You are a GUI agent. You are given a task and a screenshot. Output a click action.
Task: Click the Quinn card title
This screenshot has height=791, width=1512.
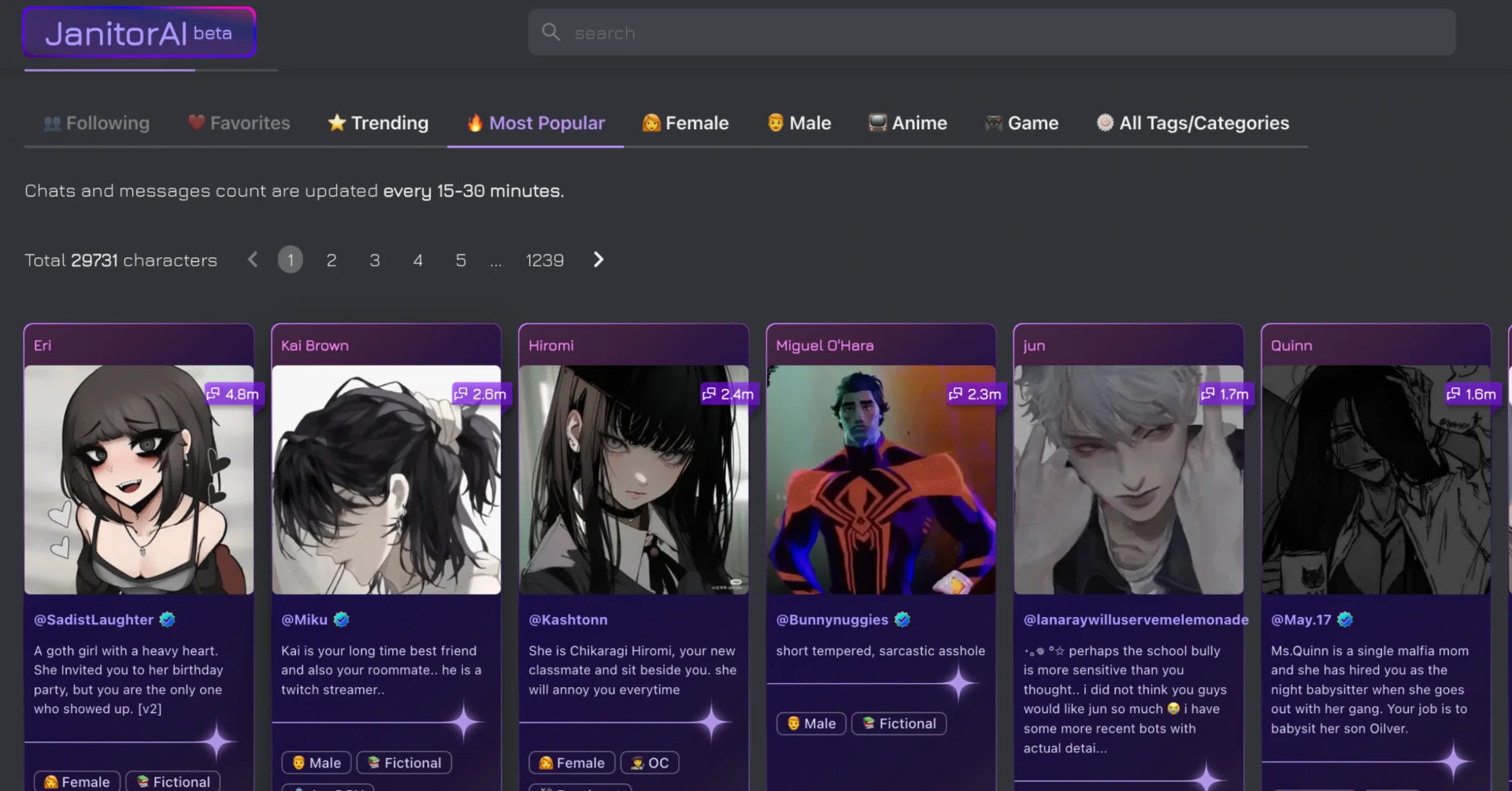[x=1291, y=346]
